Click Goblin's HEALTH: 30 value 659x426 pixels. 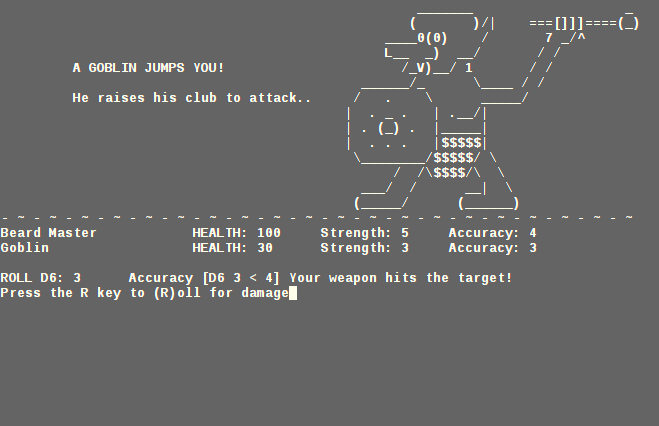click(x=232, y=248)
